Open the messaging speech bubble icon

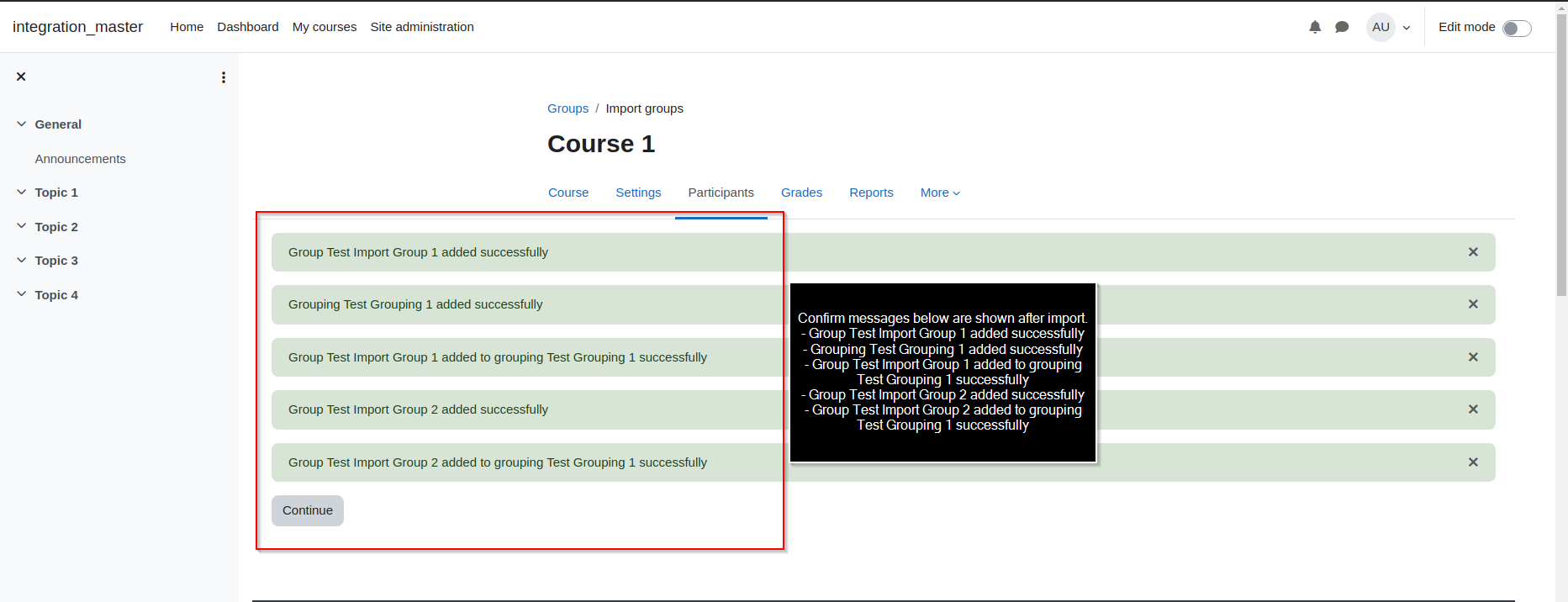(x=1342, y=27)
